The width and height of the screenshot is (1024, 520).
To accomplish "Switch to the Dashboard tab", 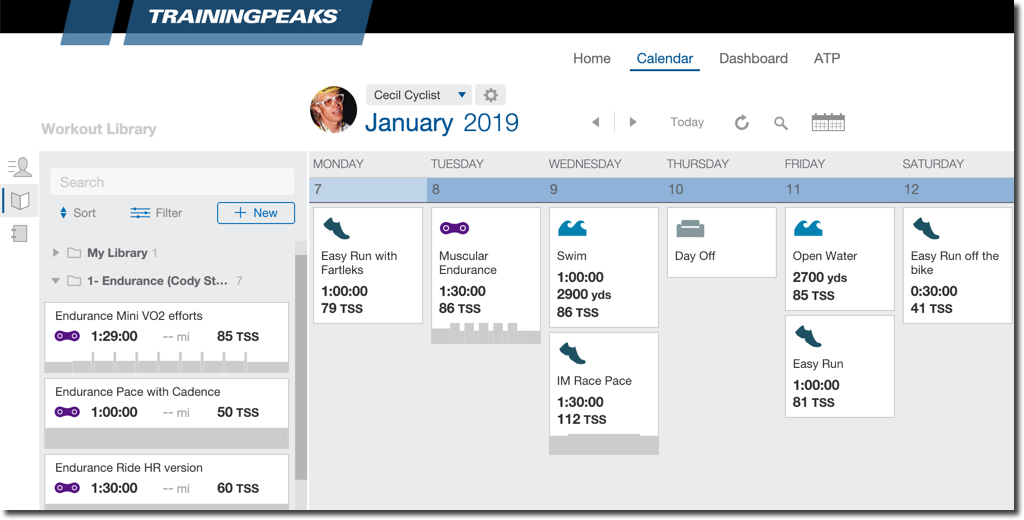I will point(753,58).
